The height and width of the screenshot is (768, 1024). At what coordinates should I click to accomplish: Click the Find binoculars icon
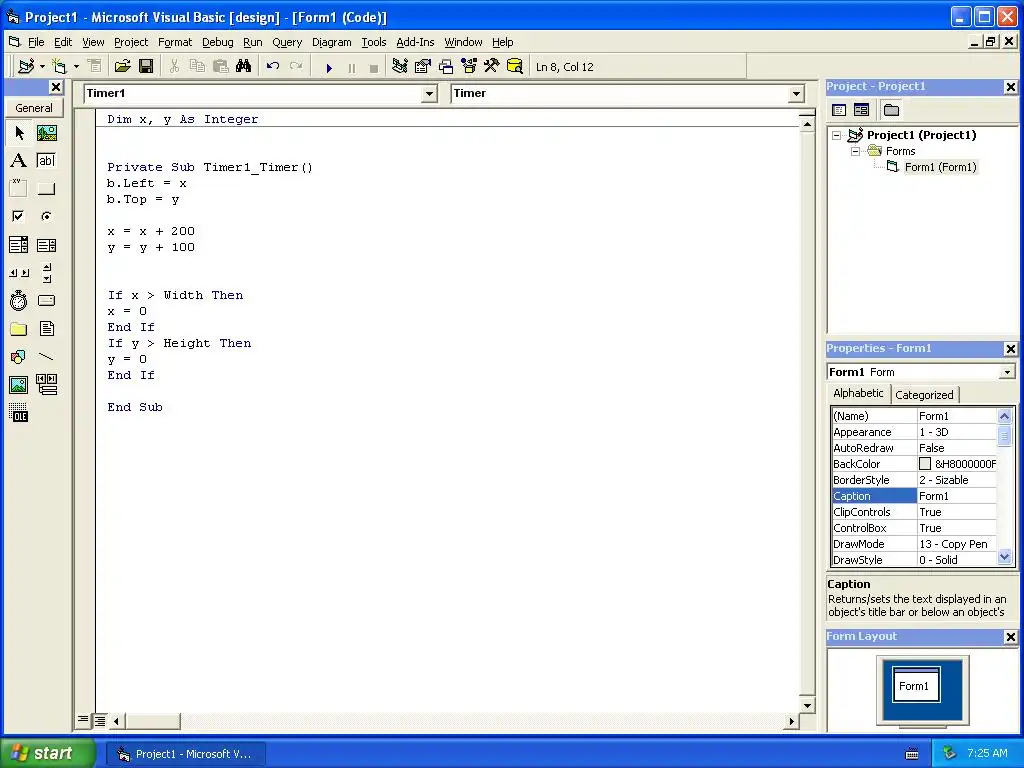[244, 66]
